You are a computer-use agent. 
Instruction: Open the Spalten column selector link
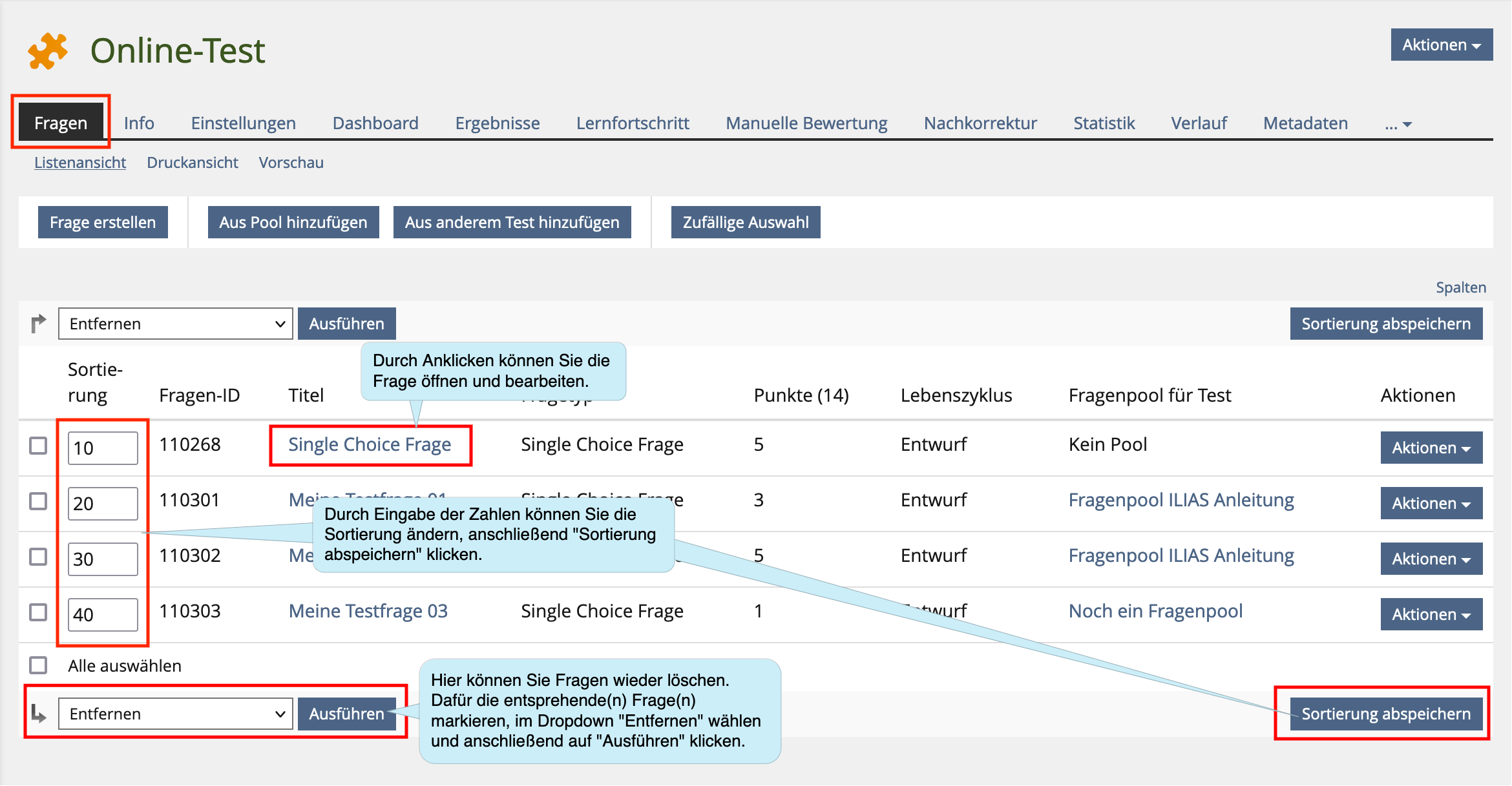[x=1461, y=287]
